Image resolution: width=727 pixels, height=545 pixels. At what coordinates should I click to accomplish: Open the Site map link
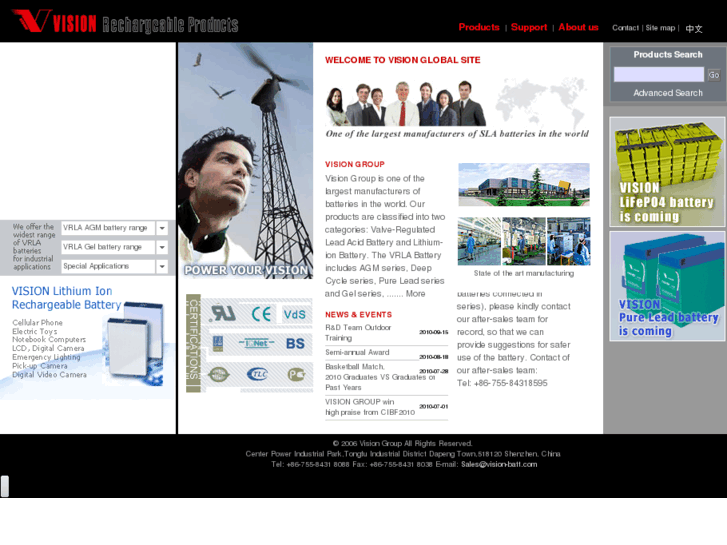660,28
